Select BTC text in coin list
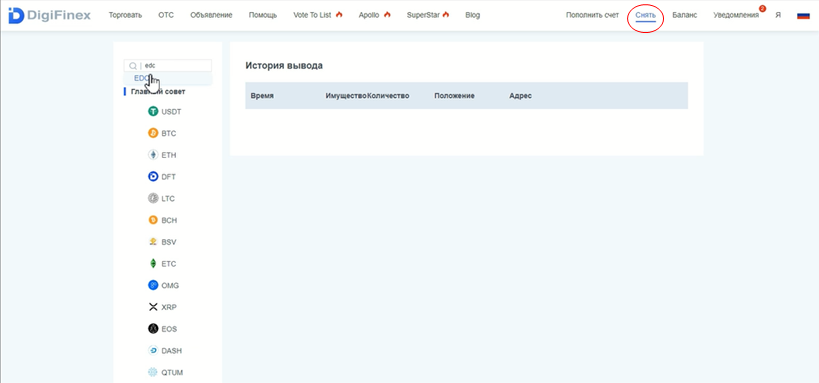 [169, 134]
